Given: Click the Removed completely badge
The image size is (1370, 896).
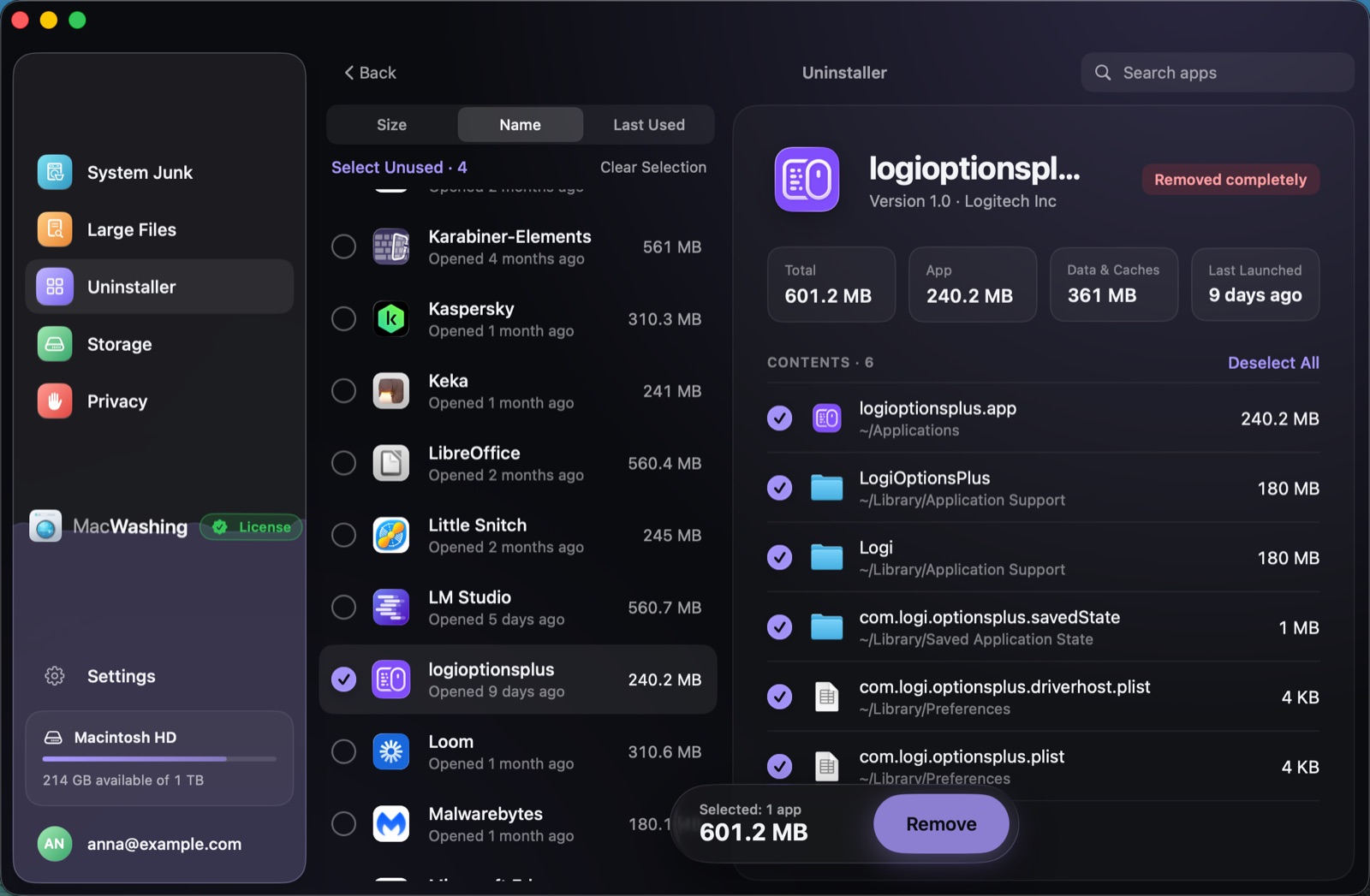Looking at the screenshot, I should (1230, 180).
